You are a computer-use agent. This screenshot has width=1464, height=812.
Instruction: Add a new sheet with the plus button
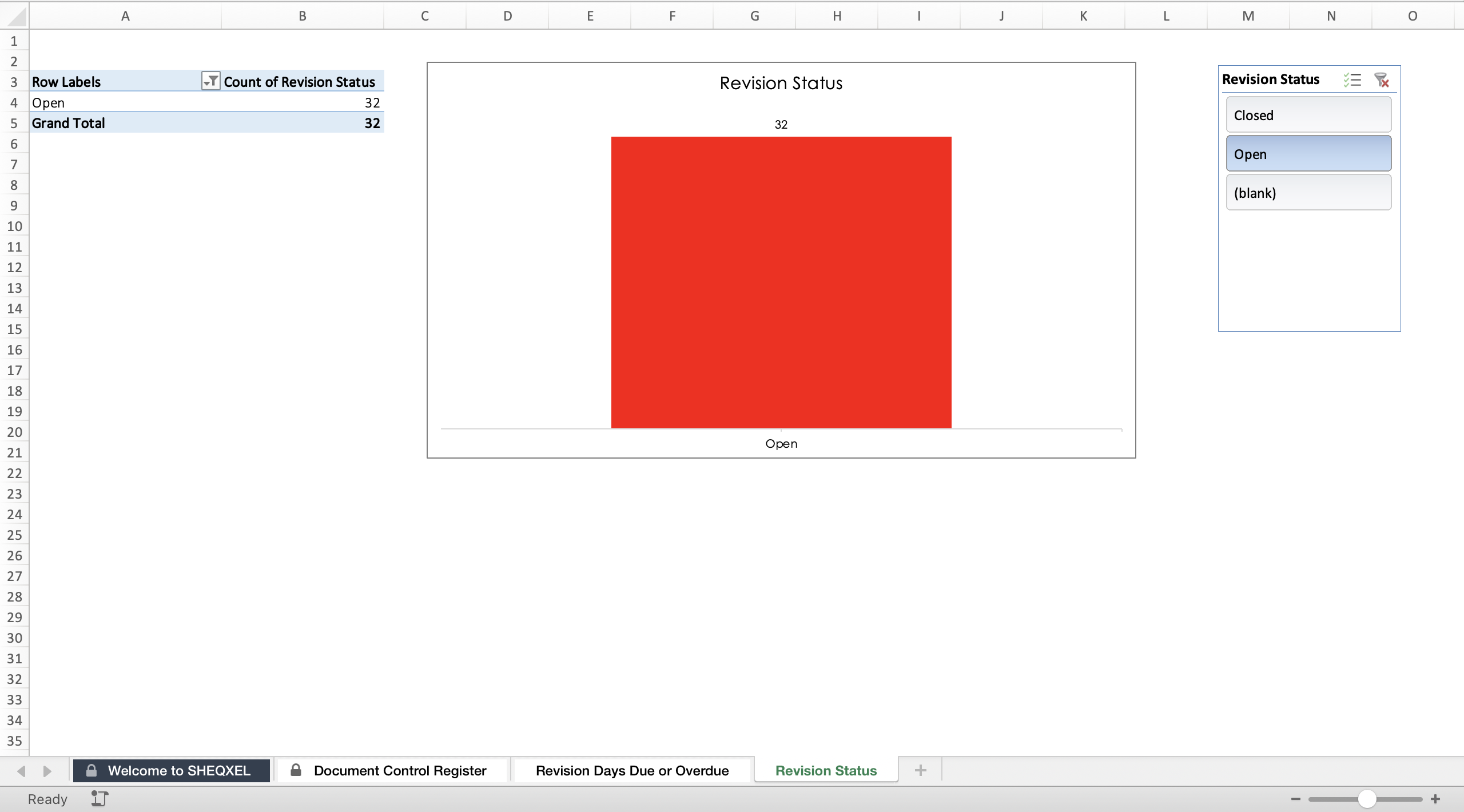tap(920, 770)
